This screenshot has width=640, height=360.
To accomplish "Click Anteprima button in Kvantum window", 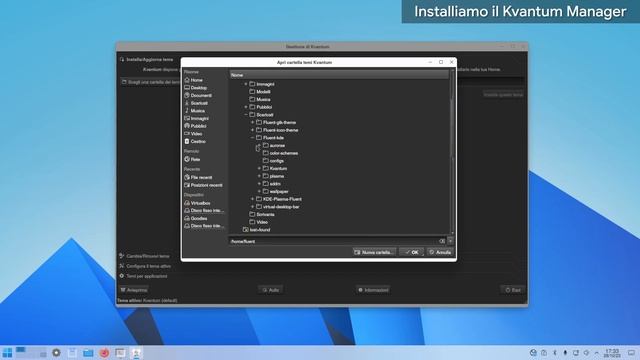I will (133, 290).
